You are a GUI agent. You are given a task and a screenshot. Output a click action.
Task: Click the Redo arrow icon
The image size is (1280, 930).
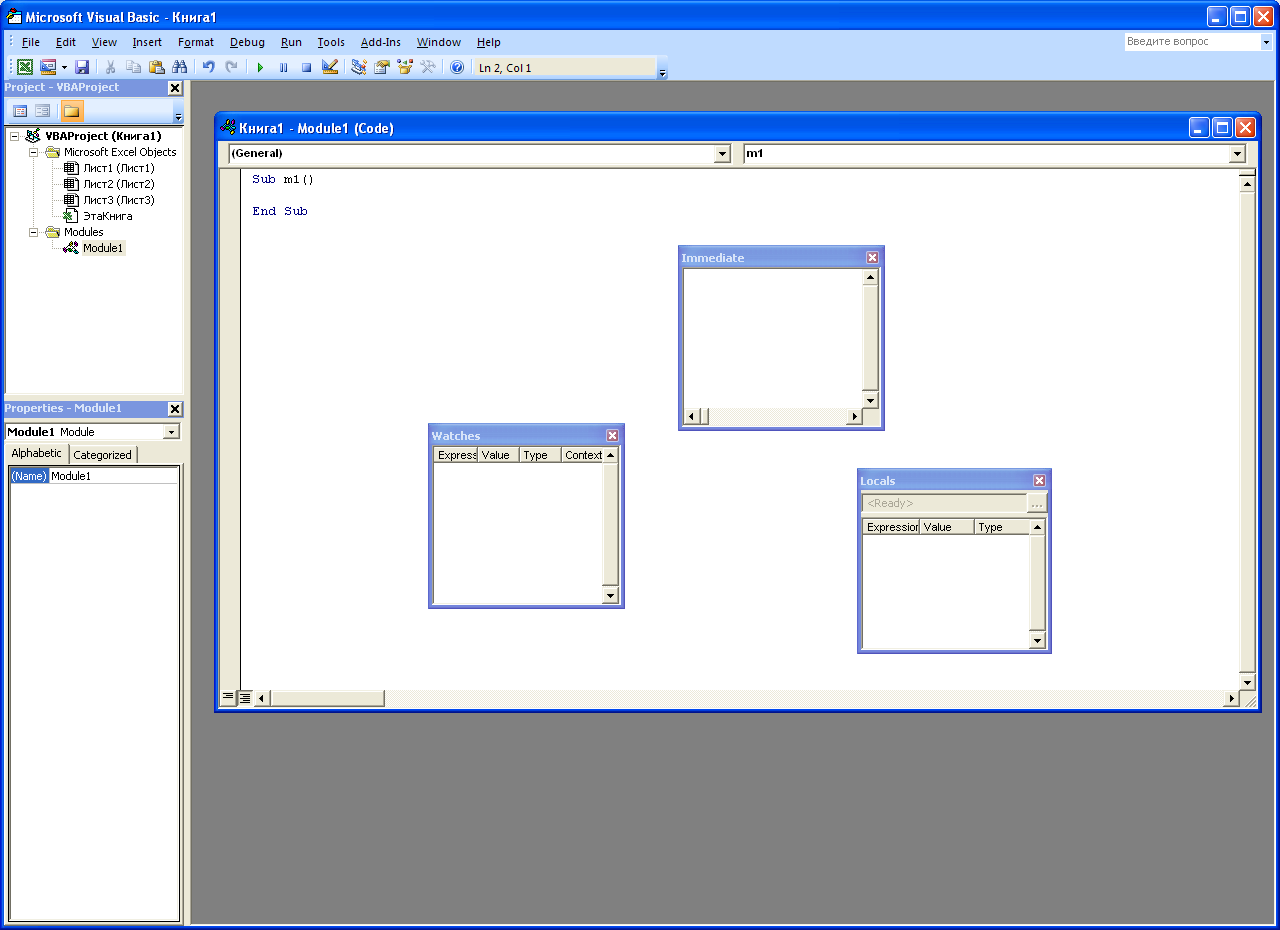click(x=232, y=67)
